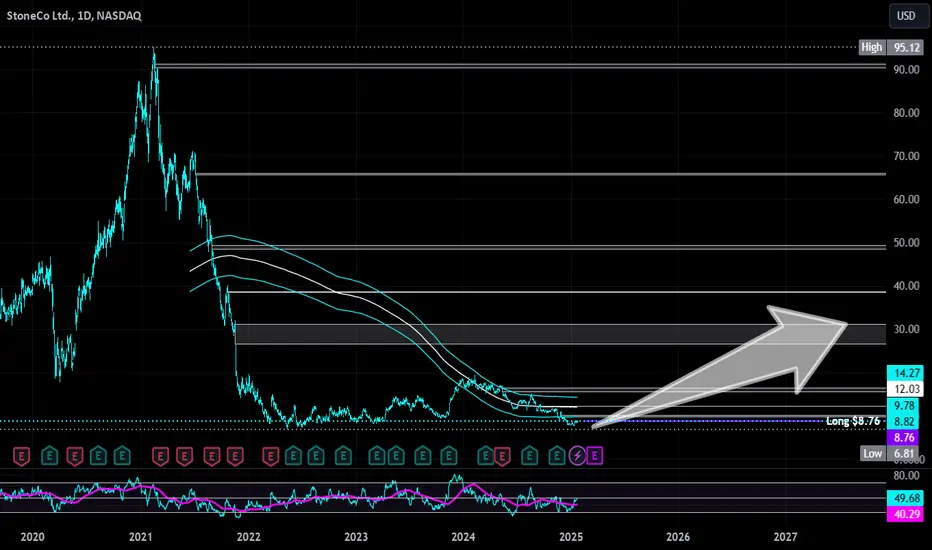
Task: Click the 60.00 price axis tick
Action: [906, 200]
